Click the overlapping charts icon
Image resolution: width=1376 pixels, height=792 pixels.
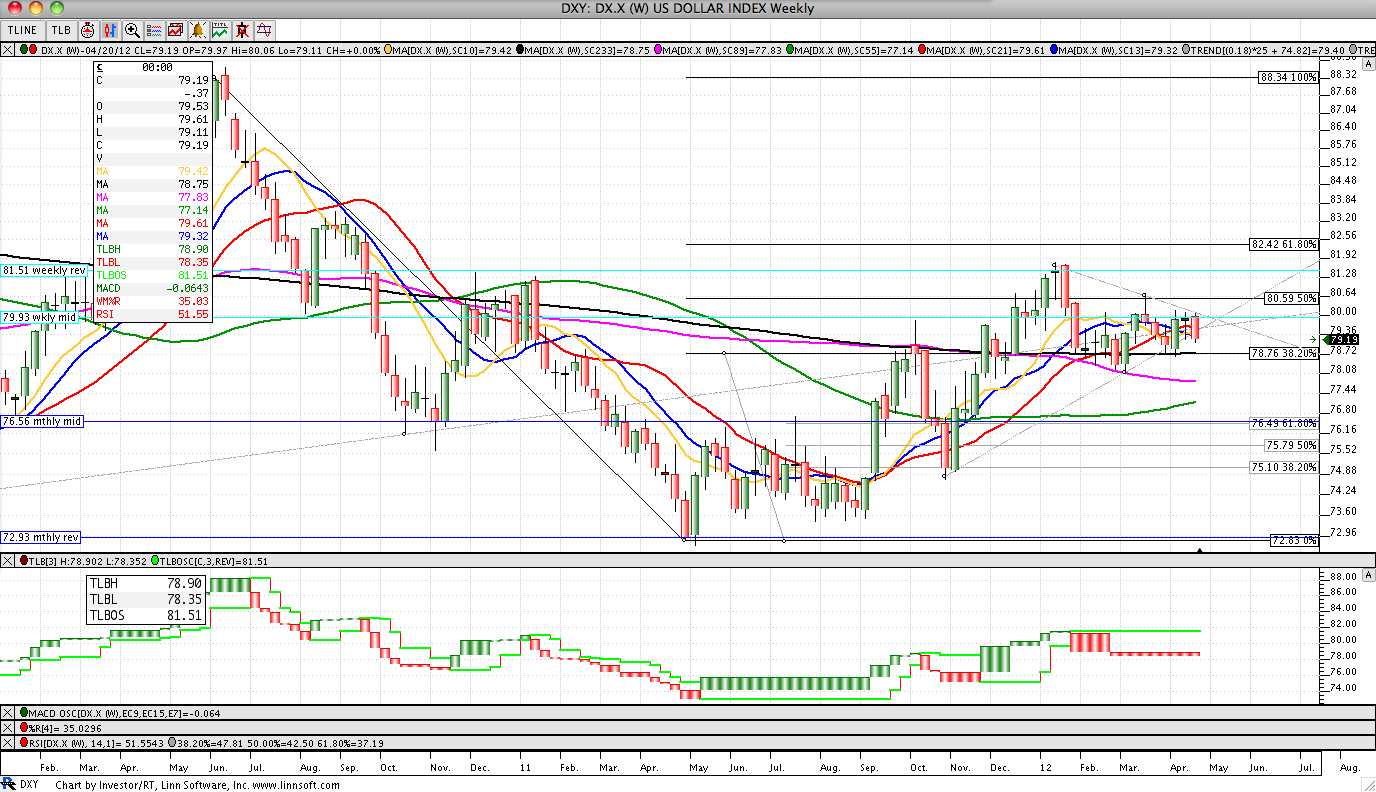[176, 31]
